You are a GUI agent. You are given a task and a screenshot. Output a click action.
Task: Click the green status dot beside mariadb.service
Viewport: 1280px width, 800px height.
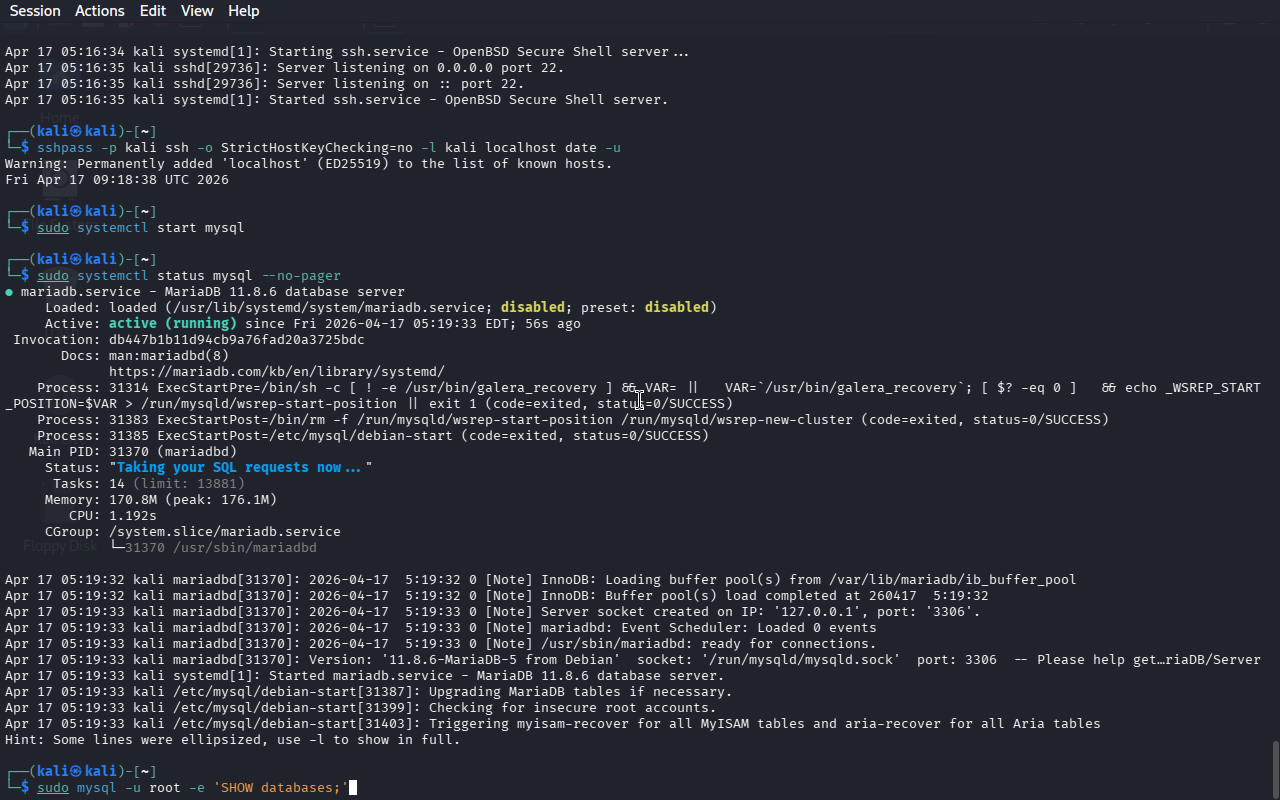pyautogui.click(x=9, y=292)
